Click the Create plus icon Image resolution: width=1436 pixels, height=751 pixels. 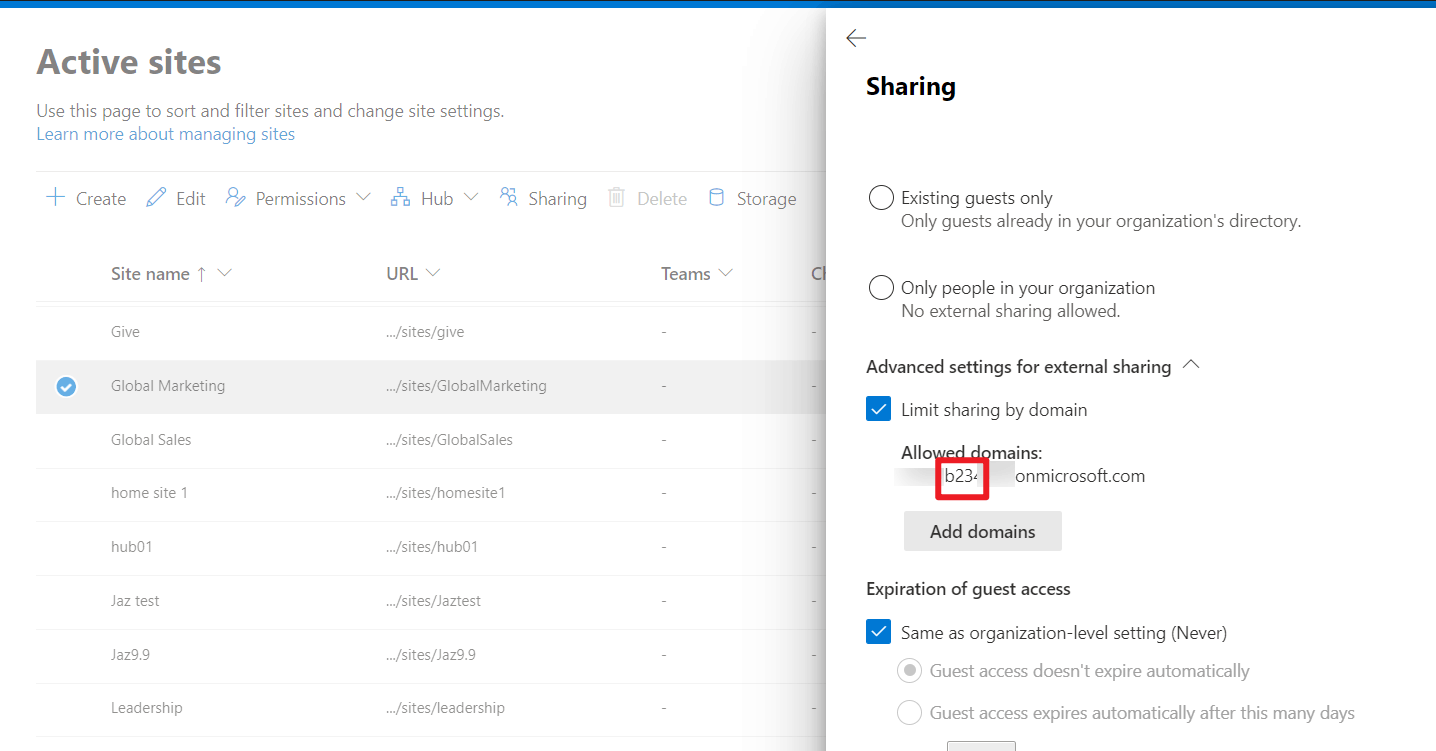tap(55, 197)
